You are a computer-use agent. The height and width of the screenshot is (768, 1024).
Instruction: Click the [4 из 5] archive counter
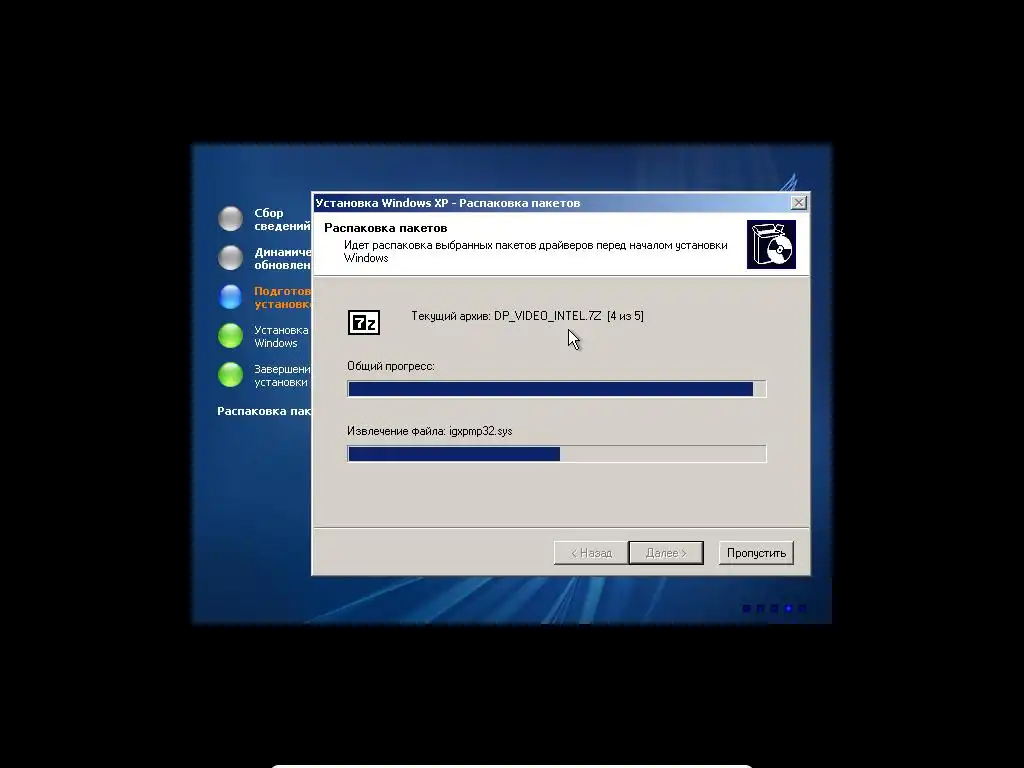point(625,316)
